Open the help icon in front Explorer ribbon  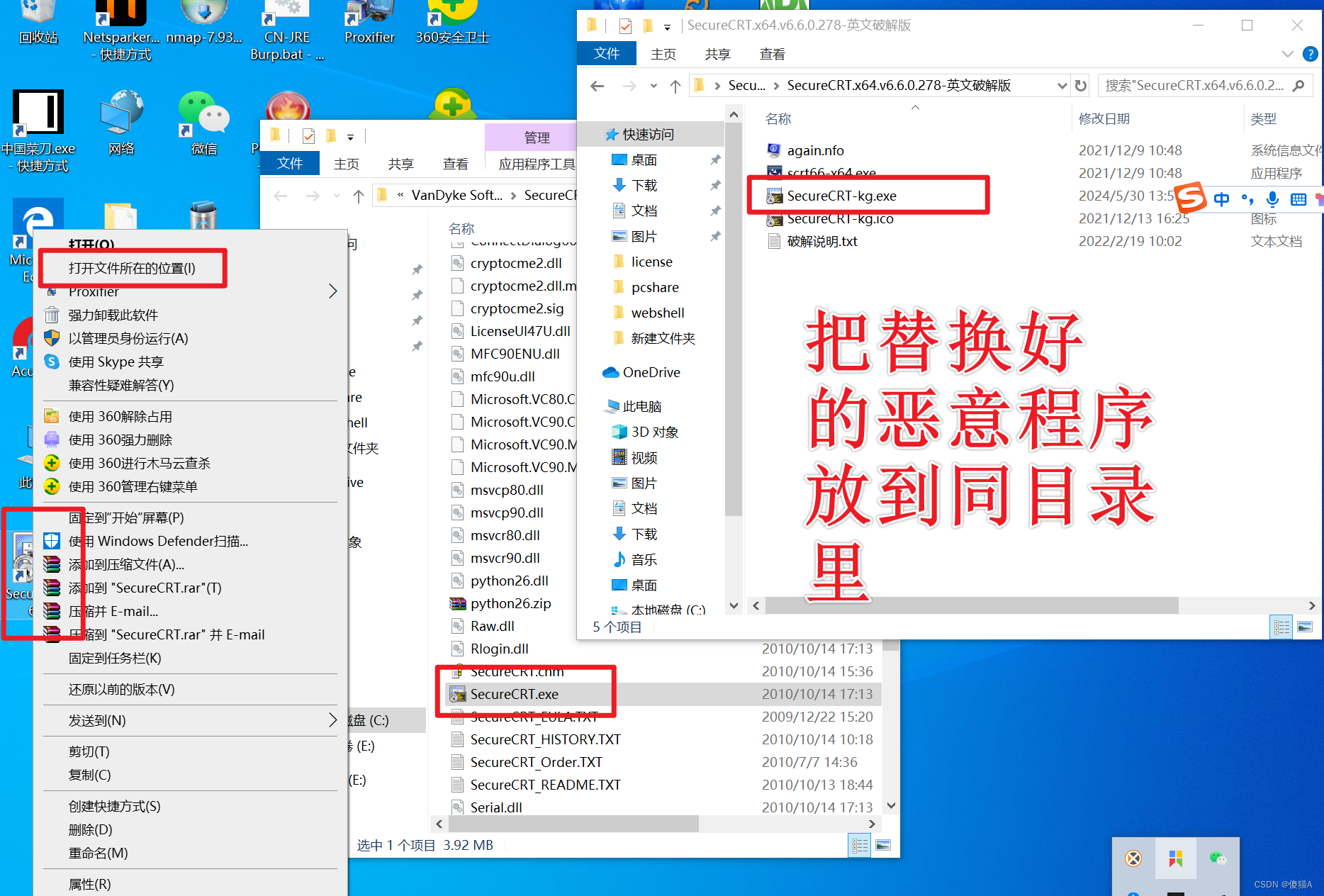[x=1311, y=54]
